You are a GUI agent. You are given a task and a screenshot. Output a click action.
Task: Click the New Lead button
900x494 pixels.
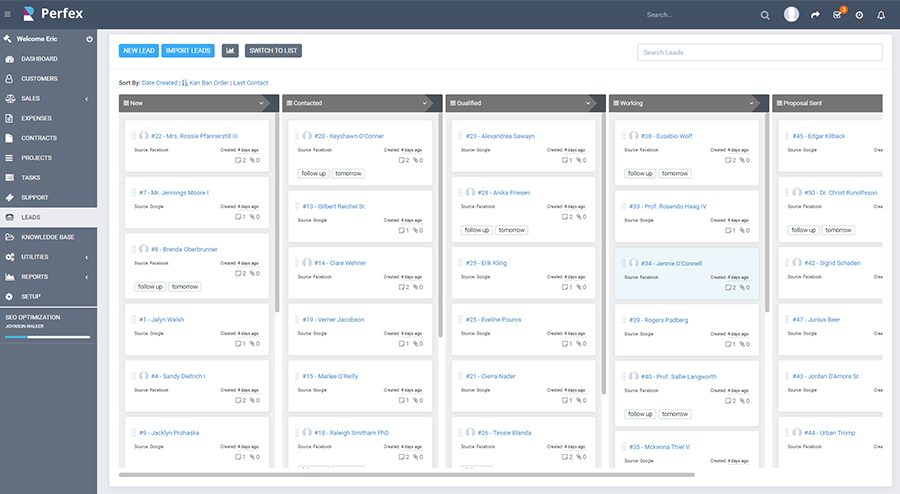point(138,51)
